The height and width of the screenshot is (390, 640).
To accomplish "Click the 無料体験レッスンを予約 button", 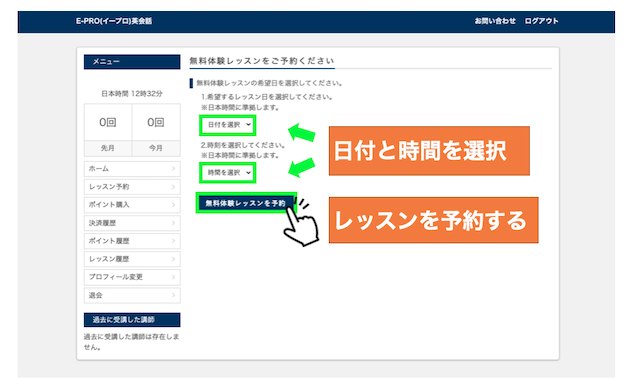I will point(246,203).
